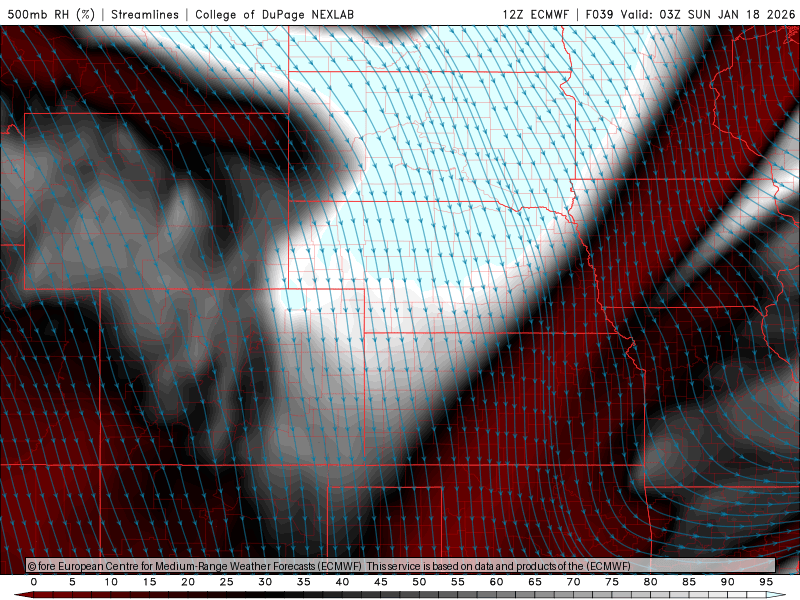Select the "Streamlines" label in header

coord(145,14)
